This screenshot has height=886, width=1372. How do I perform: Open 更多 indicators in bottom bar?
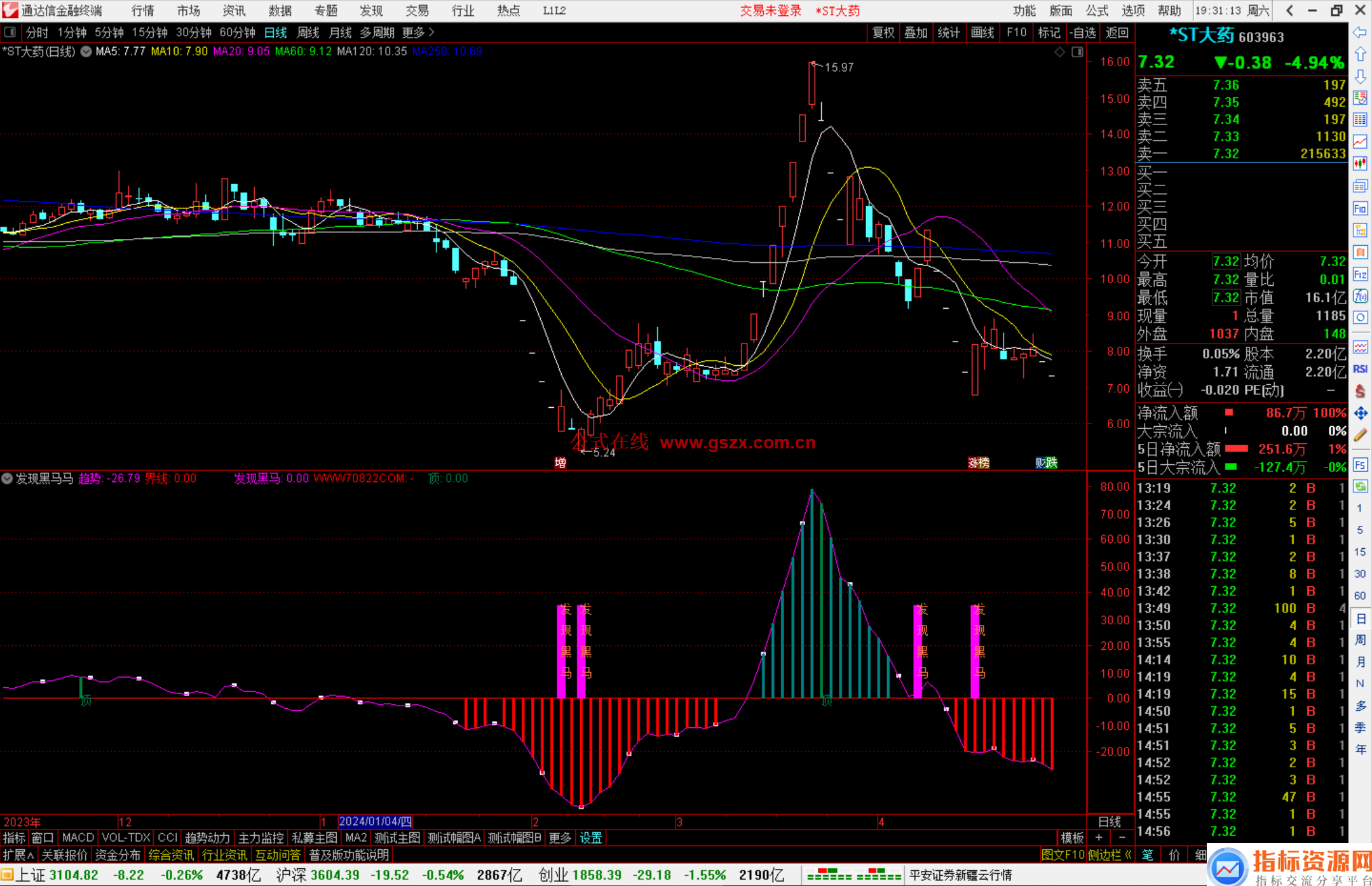pyautogui.click(x=560, y=838)
